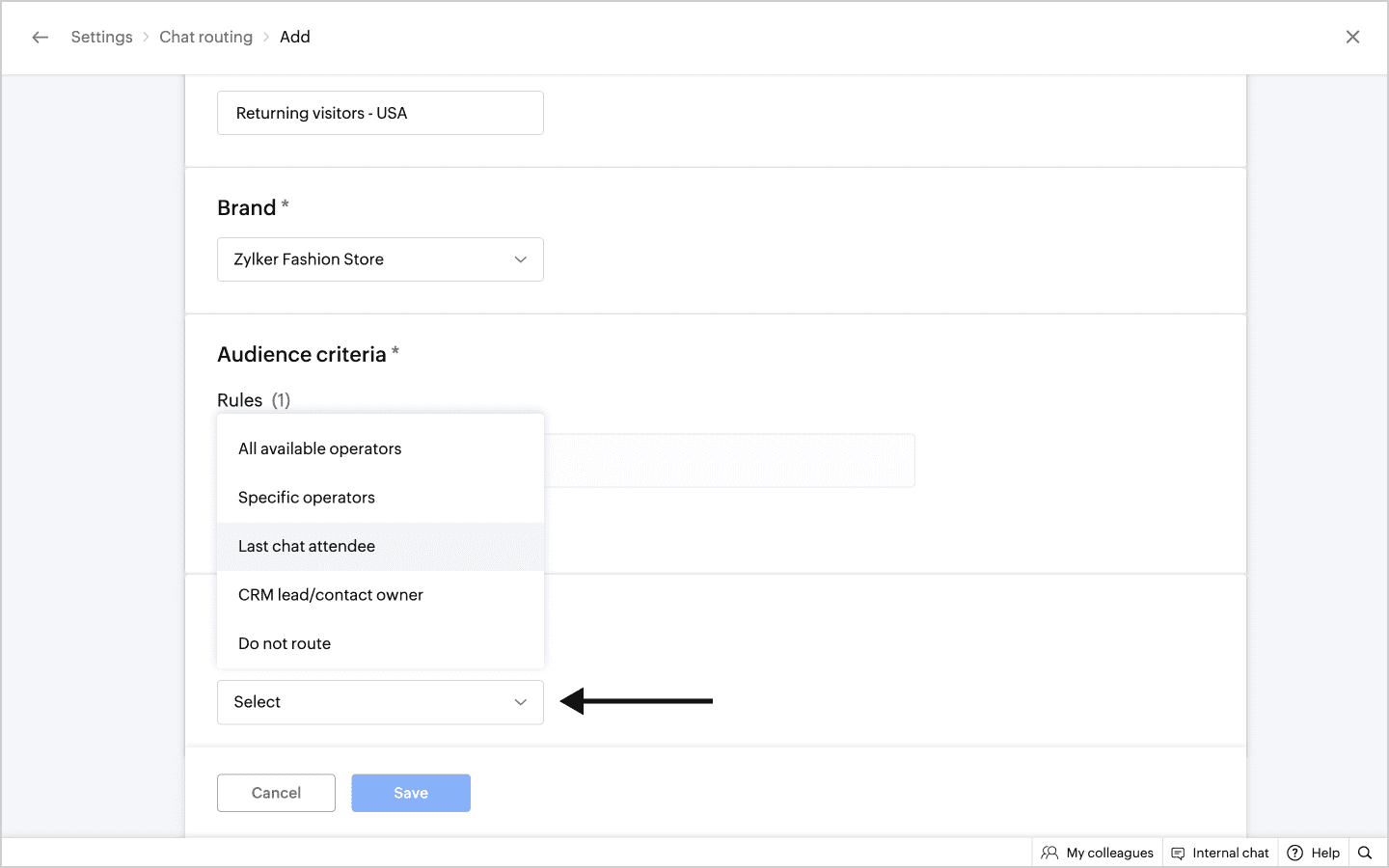The height and width of the screenshot is (868, 1389).
Task: Click the Cancel button
Action: point(276,793)
